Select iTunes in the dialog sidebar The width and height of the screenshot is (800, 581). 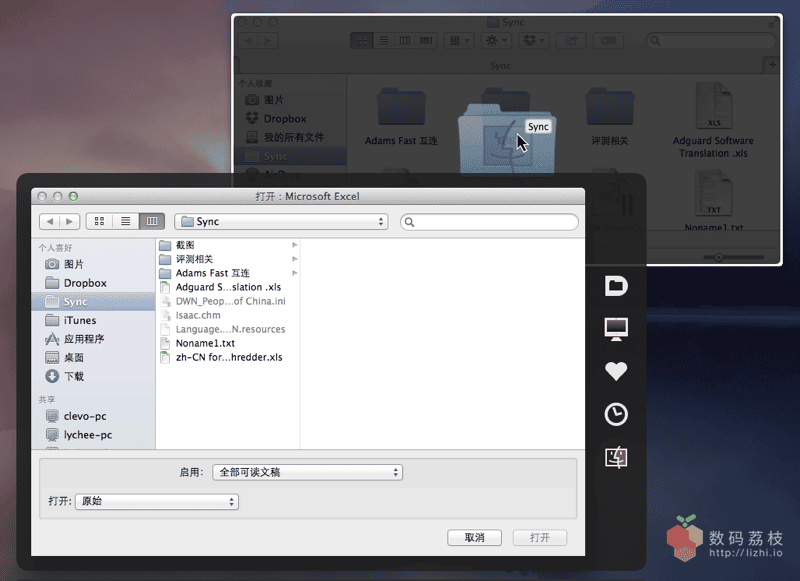[93, 320]
